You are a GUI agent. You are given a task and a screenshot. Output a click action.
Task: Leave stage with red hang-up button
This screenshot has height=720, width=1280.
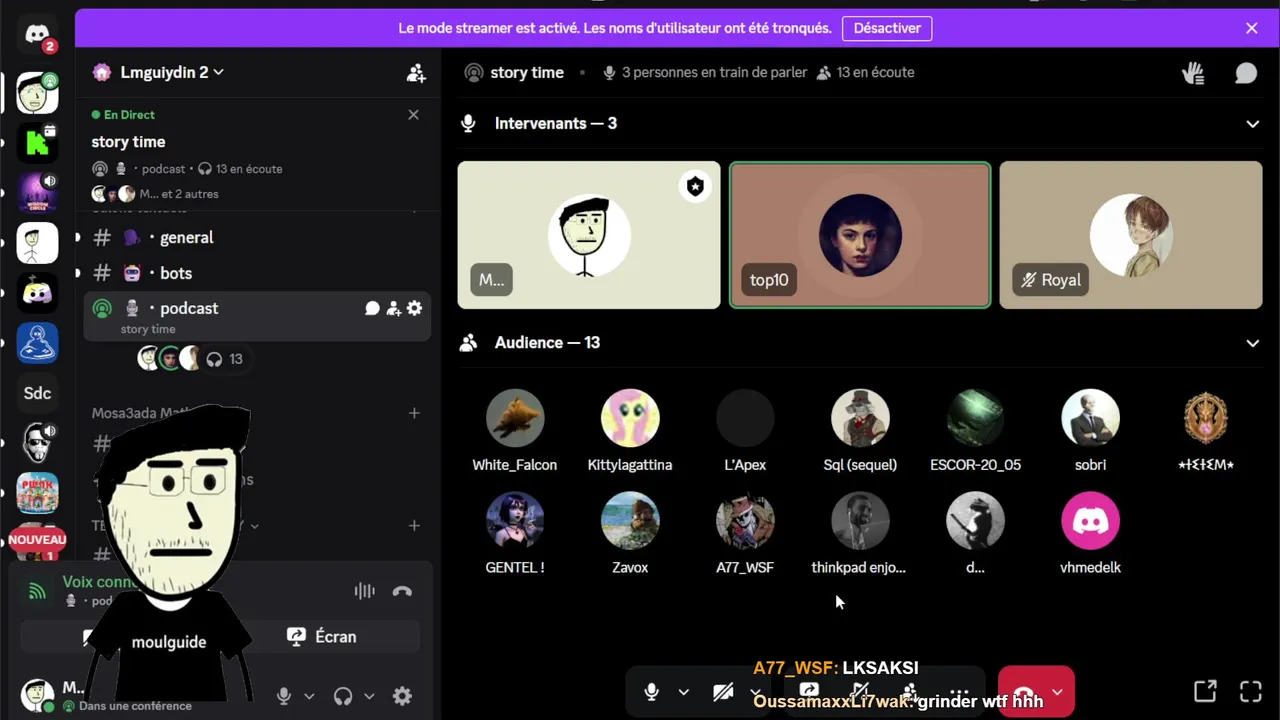[x=1023, y=692]
